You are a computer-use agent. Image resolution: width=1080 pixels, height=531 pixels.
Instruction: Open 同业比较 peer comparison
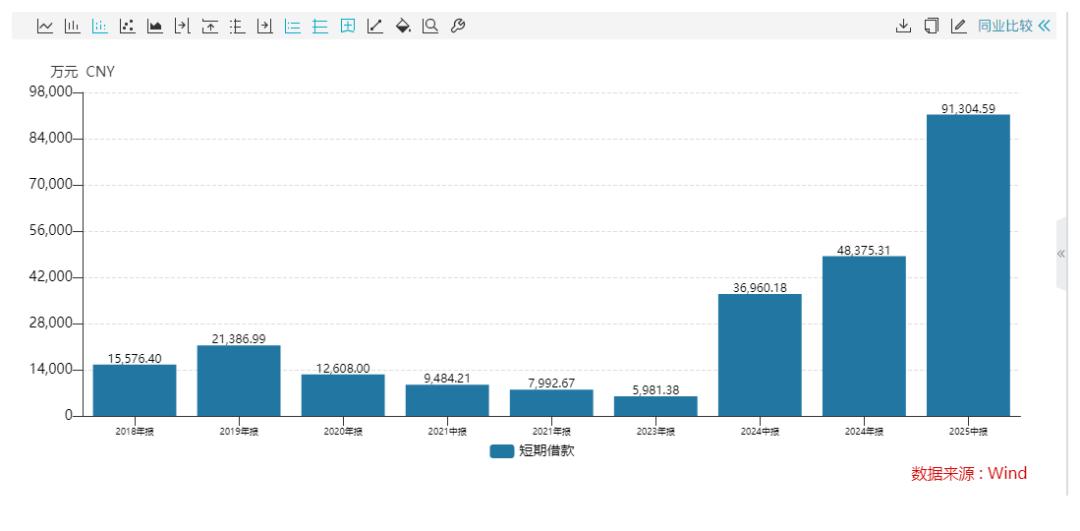(x=1004, y=25)
